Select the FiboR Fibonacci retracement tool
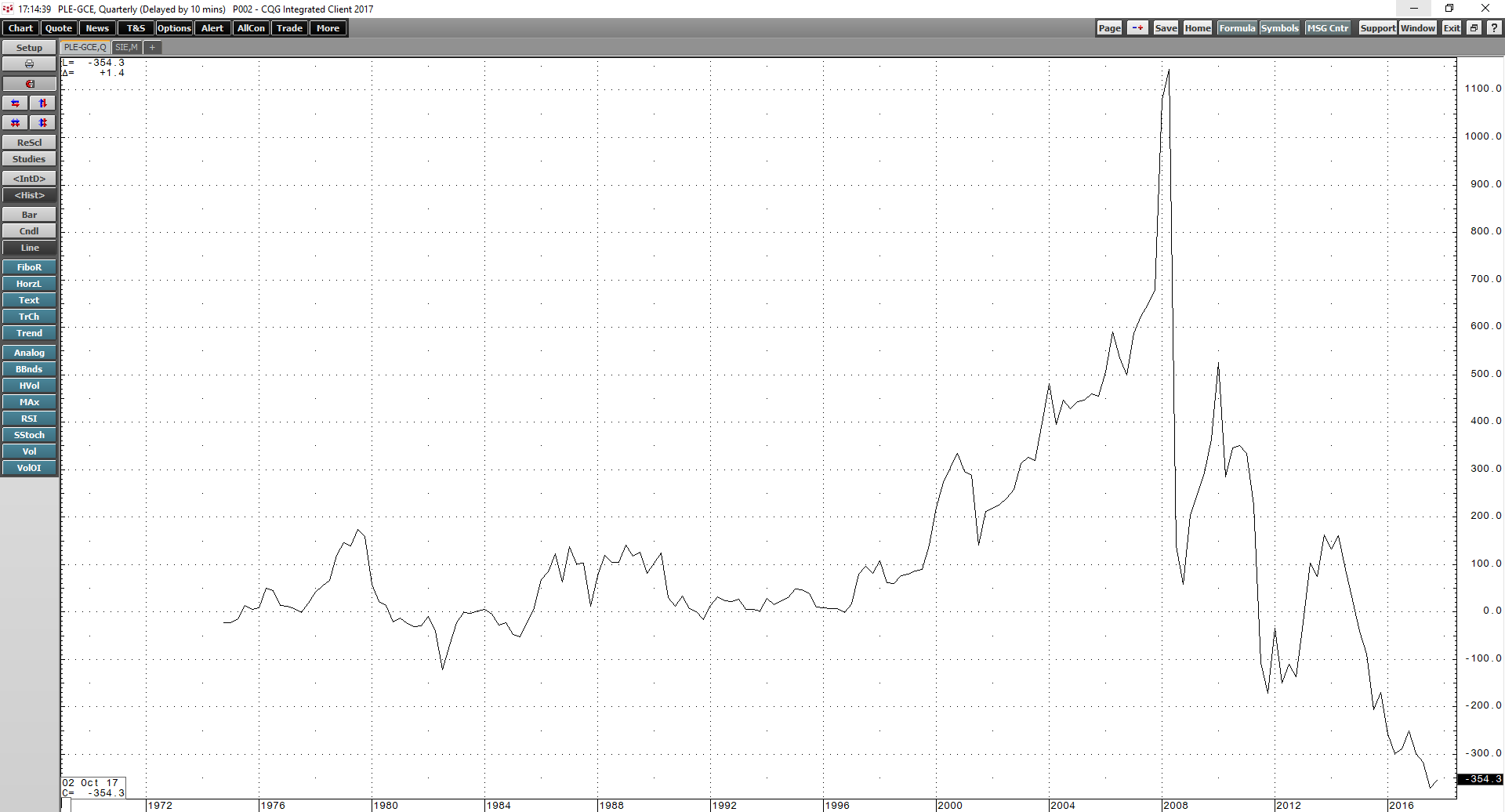Image resolution: width=1505 pixels, height=812 pixels. [29, 267]
